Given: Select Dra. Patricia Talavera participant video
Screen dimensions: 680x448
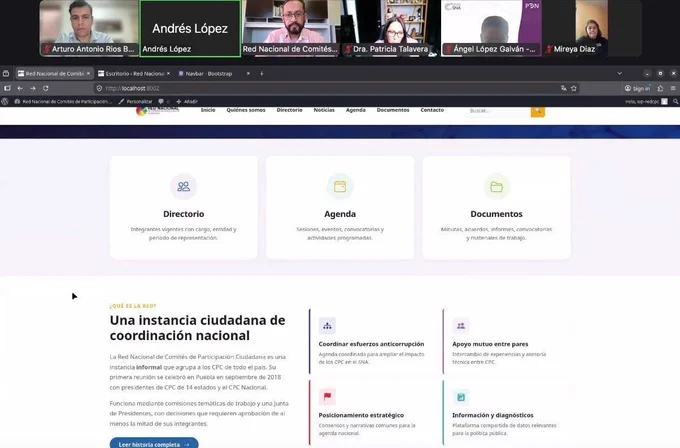Looking at the screenshot, I should (390, 28).
